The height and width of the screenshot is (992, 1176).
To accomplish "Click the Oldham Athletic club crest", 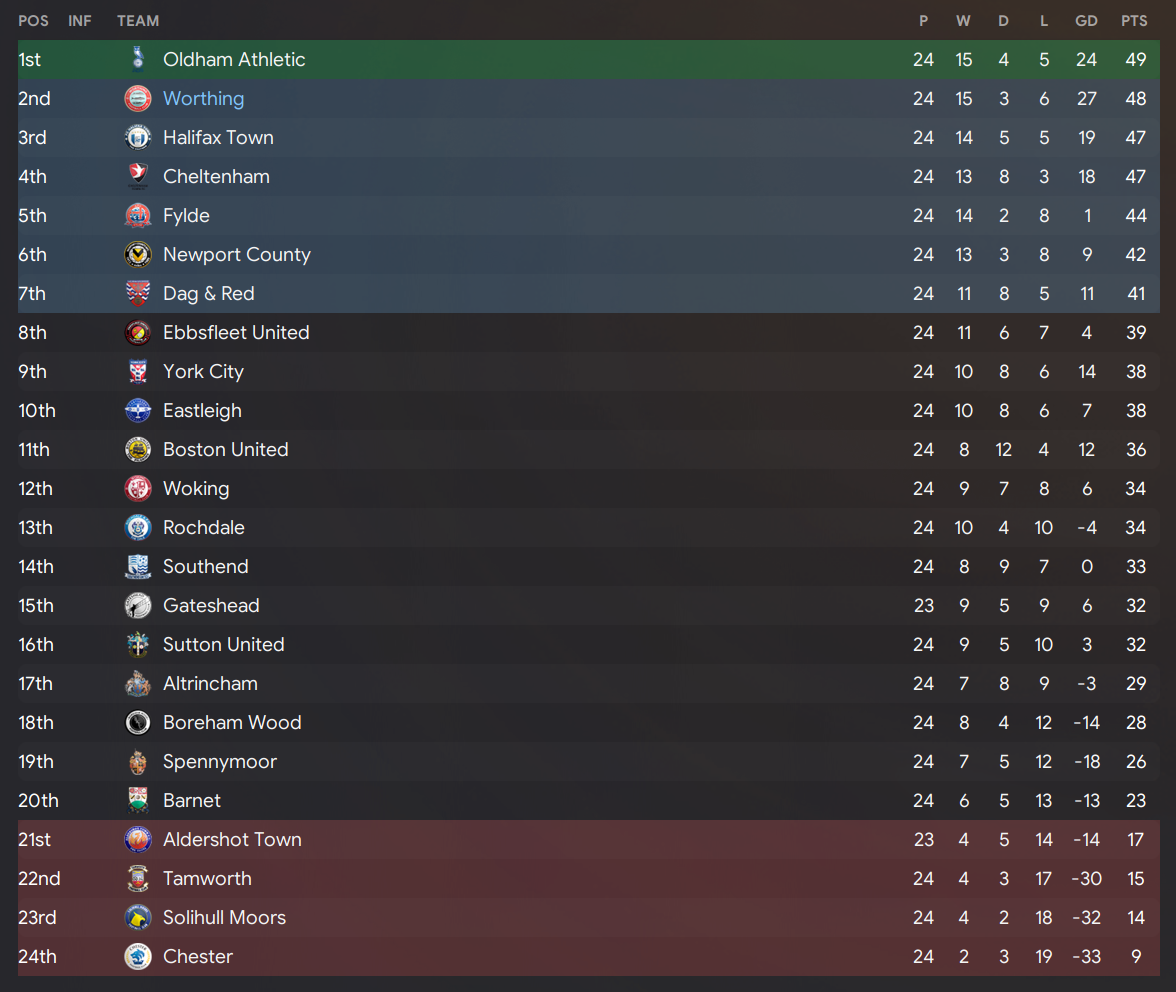I will tap(138, 59).
